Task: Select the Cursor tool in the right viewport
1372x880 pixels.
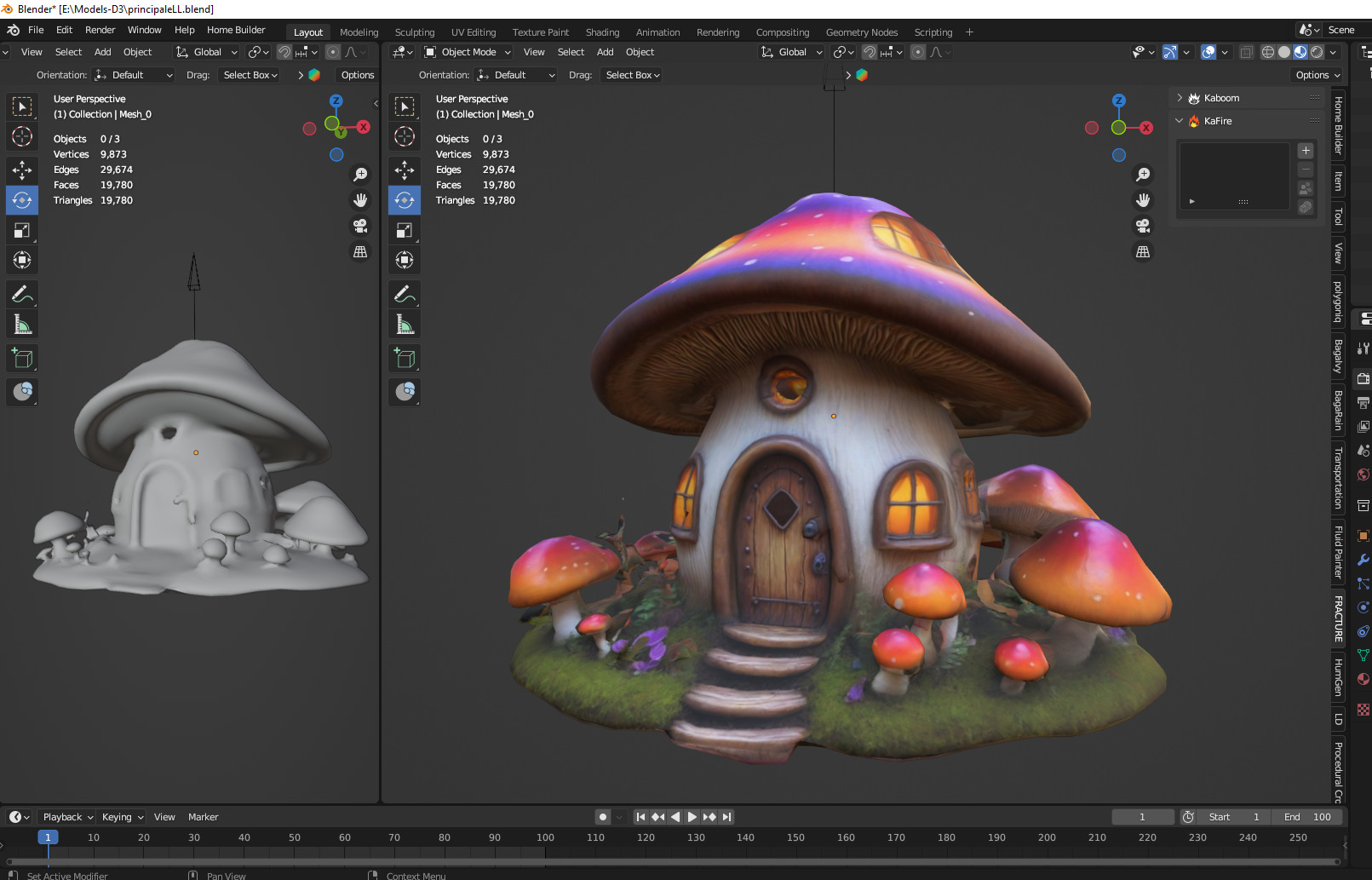Action: click(x=405, y=136)
